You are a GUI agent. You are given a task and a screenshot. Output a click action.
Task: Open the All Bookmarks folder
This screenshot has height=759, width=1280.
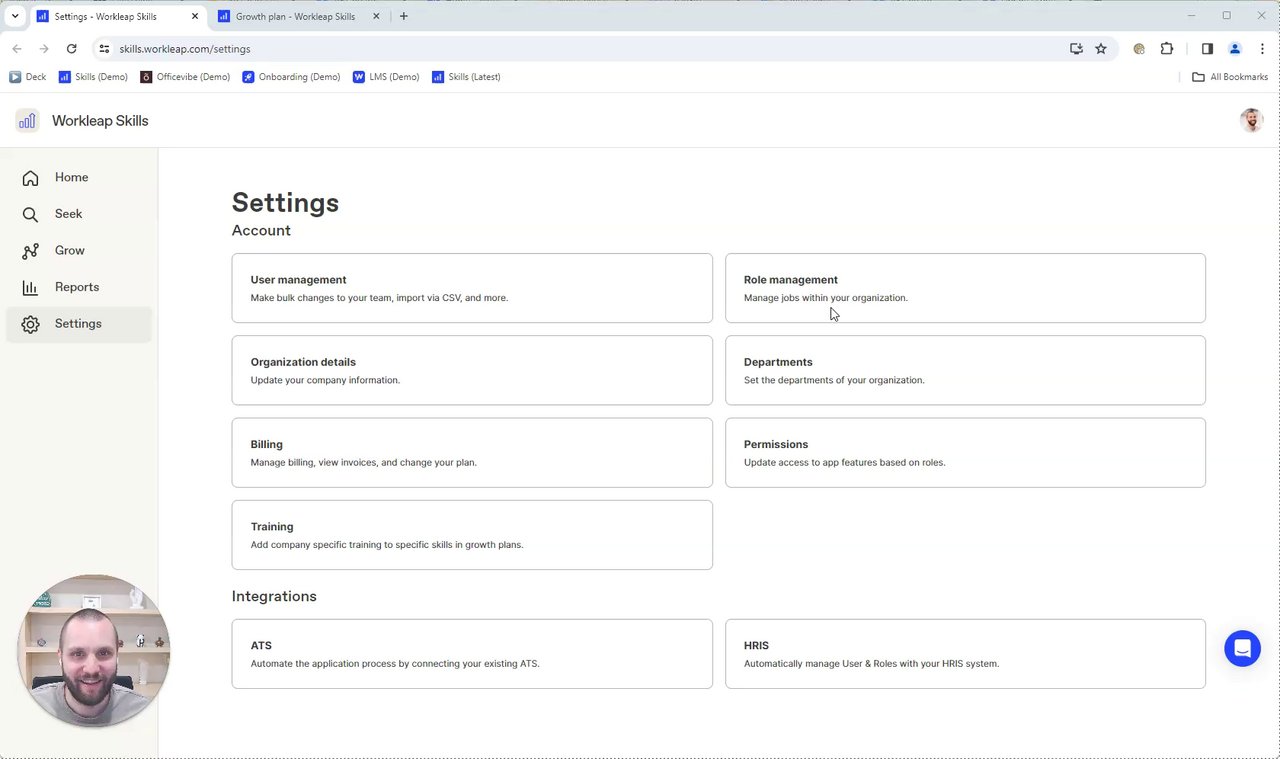pos(1230,77)
